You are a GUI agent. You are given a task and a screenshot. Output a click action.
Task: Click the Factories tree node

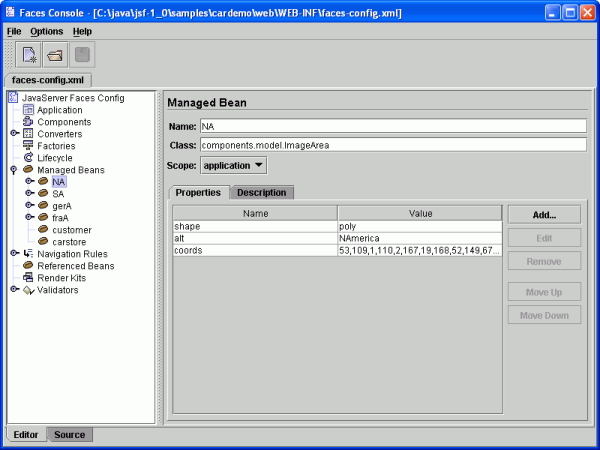coord(61,146)
